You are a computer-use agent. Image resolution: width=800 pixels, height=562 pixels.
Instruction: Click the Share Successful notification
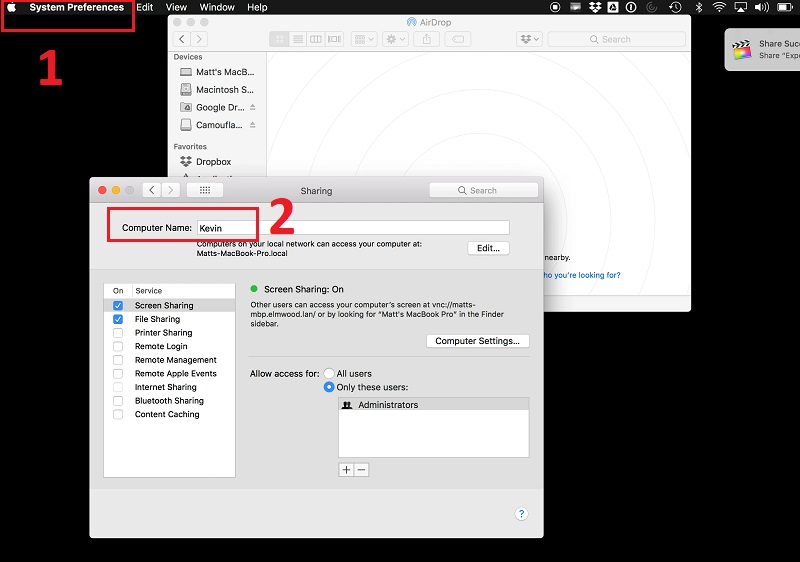pyautogui.click(x=762, y=49)
